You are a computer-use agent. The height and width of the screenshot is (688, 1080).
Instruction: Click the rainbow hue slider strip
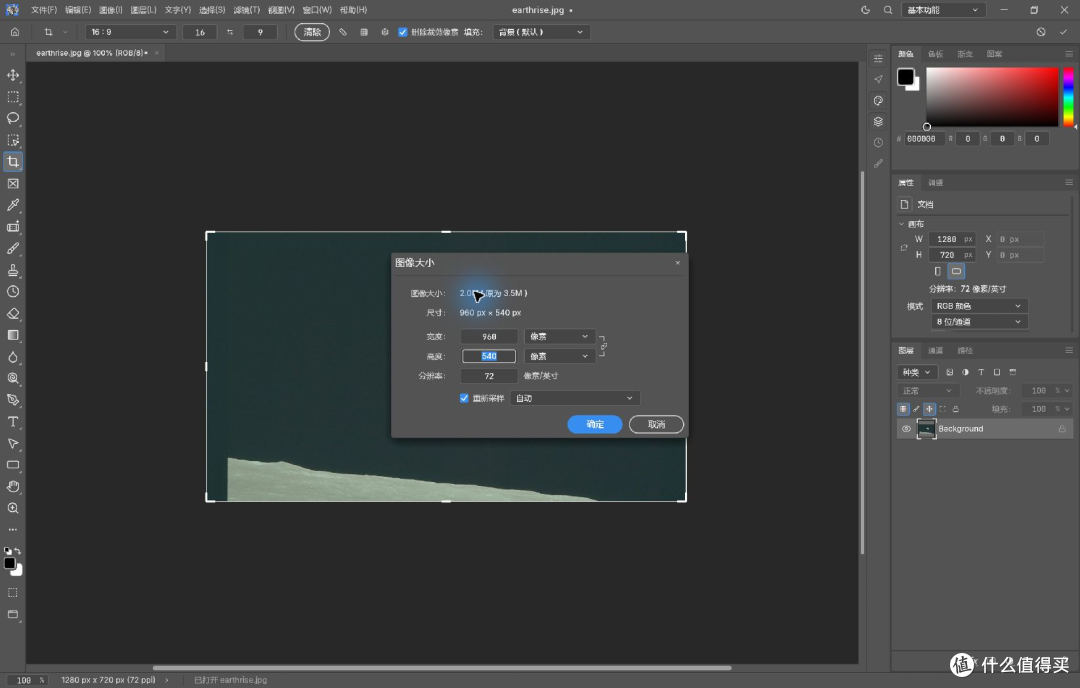(x=1068, y=97)
